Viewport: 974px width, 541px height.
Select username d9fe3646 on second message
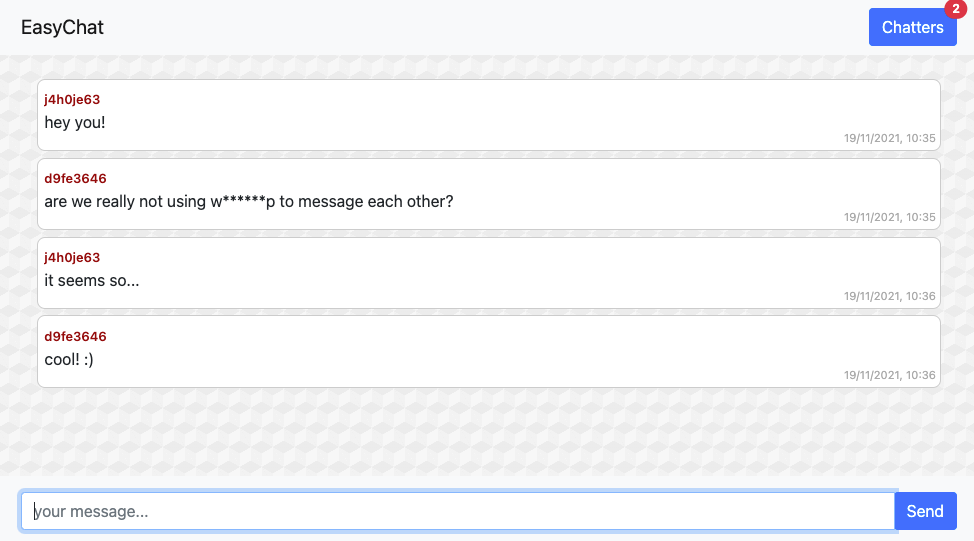point(75,178)
